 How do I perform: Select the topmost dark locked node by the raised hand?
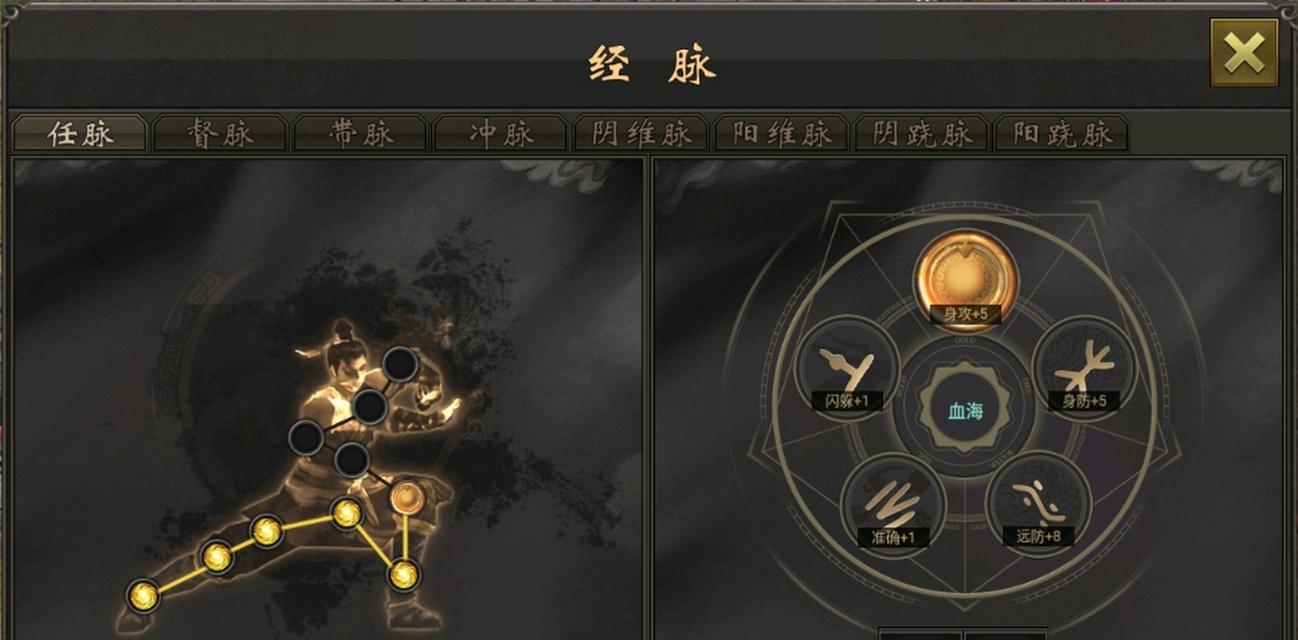point(400,365)
